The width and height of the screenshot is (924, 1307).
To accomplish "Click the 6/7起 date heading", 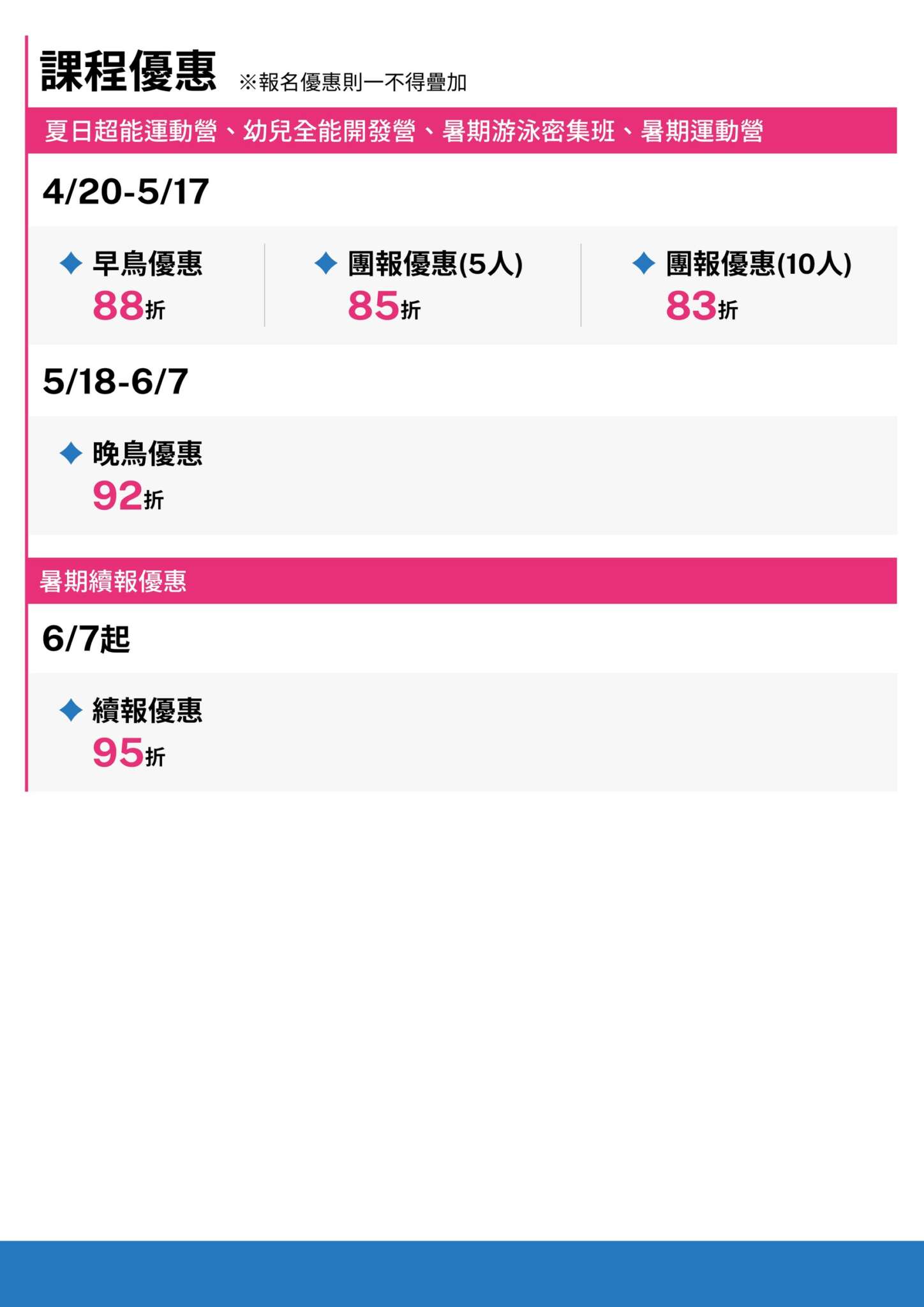I will [86, 638].
